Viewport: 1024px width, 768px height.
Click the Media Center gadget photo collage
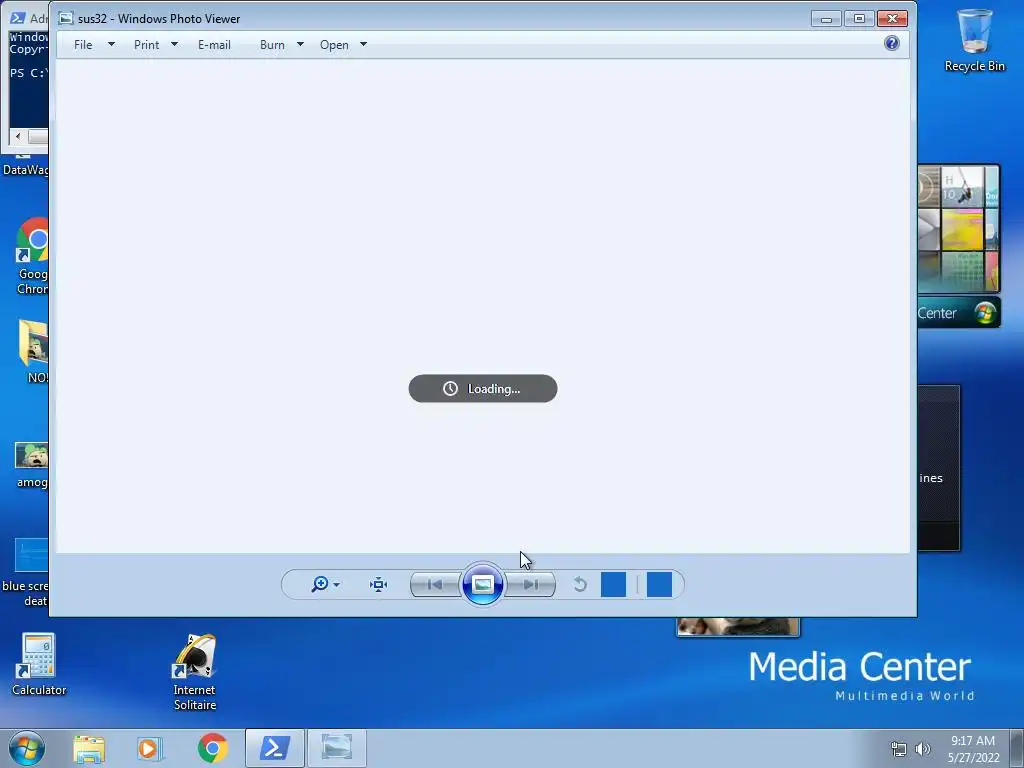click(958, 229)
